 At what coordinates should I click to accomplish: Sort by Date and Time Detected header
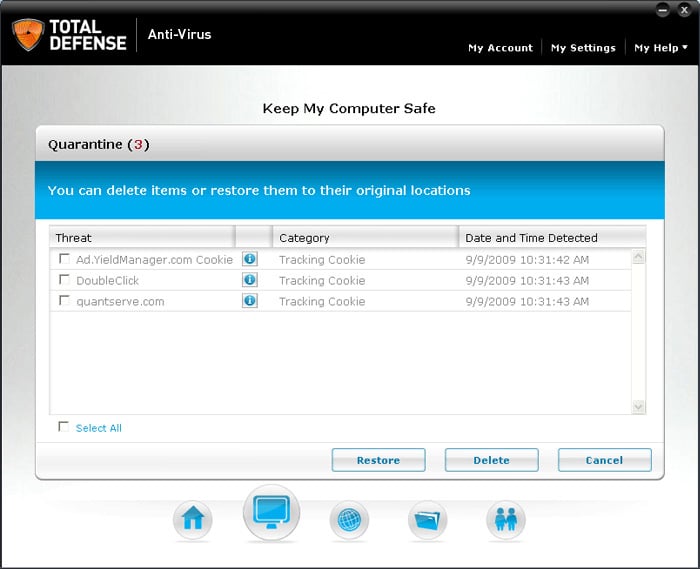[x=552, y=237]
